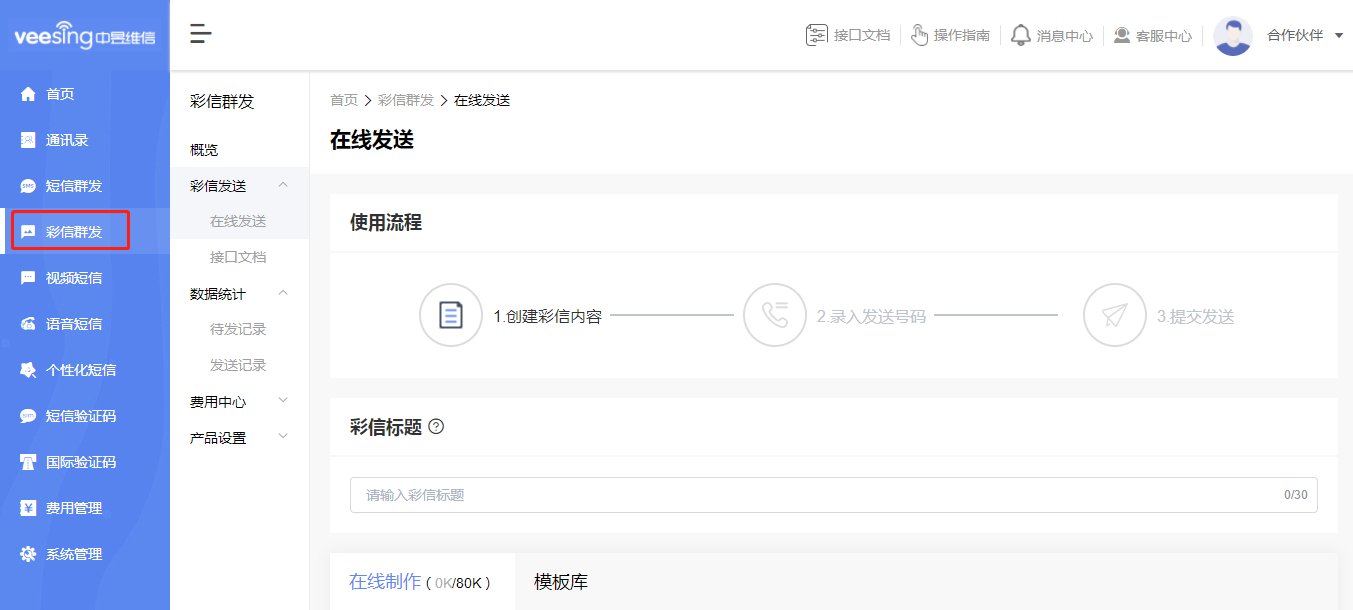The width and height of the screenshot is (1353, 610).
Task: Click the 彩信标题 help question mark icon
Action: click(436, 427)
